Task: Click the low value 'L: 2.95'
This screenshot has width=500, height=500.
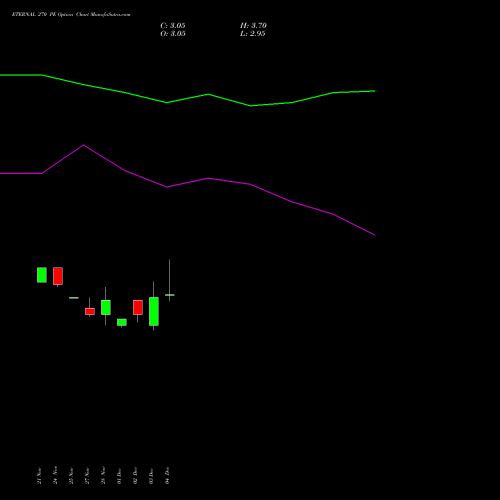Action: coord(253,34)
